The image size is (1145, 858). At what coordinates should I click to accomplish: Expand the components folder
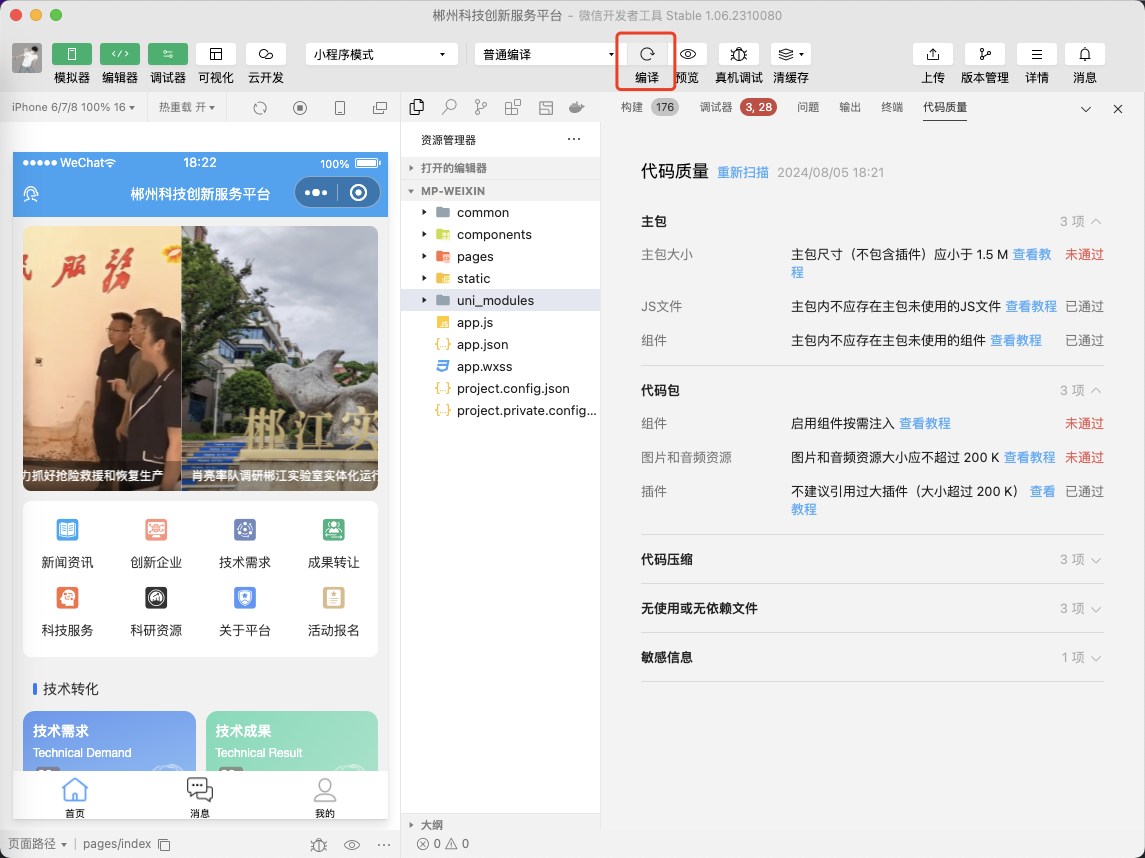pos(501,234)
